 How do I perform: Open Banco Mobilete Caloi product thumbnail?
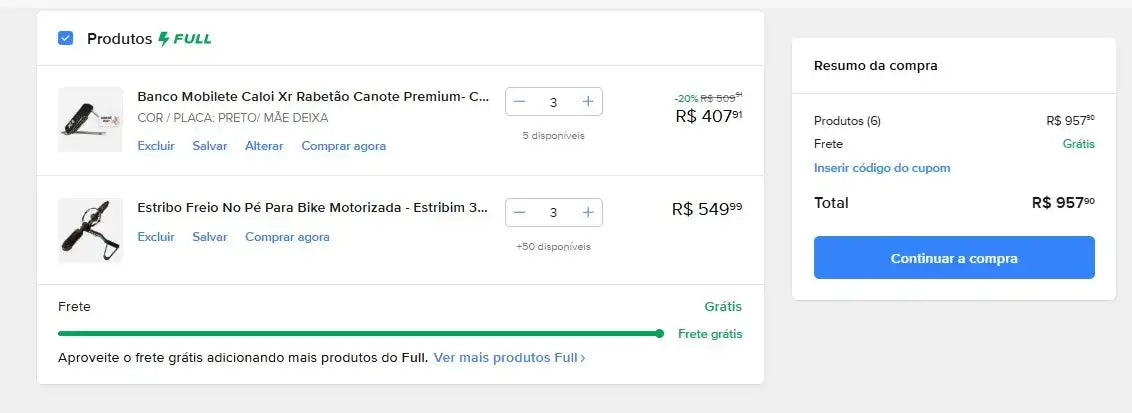tap(90, 120)
